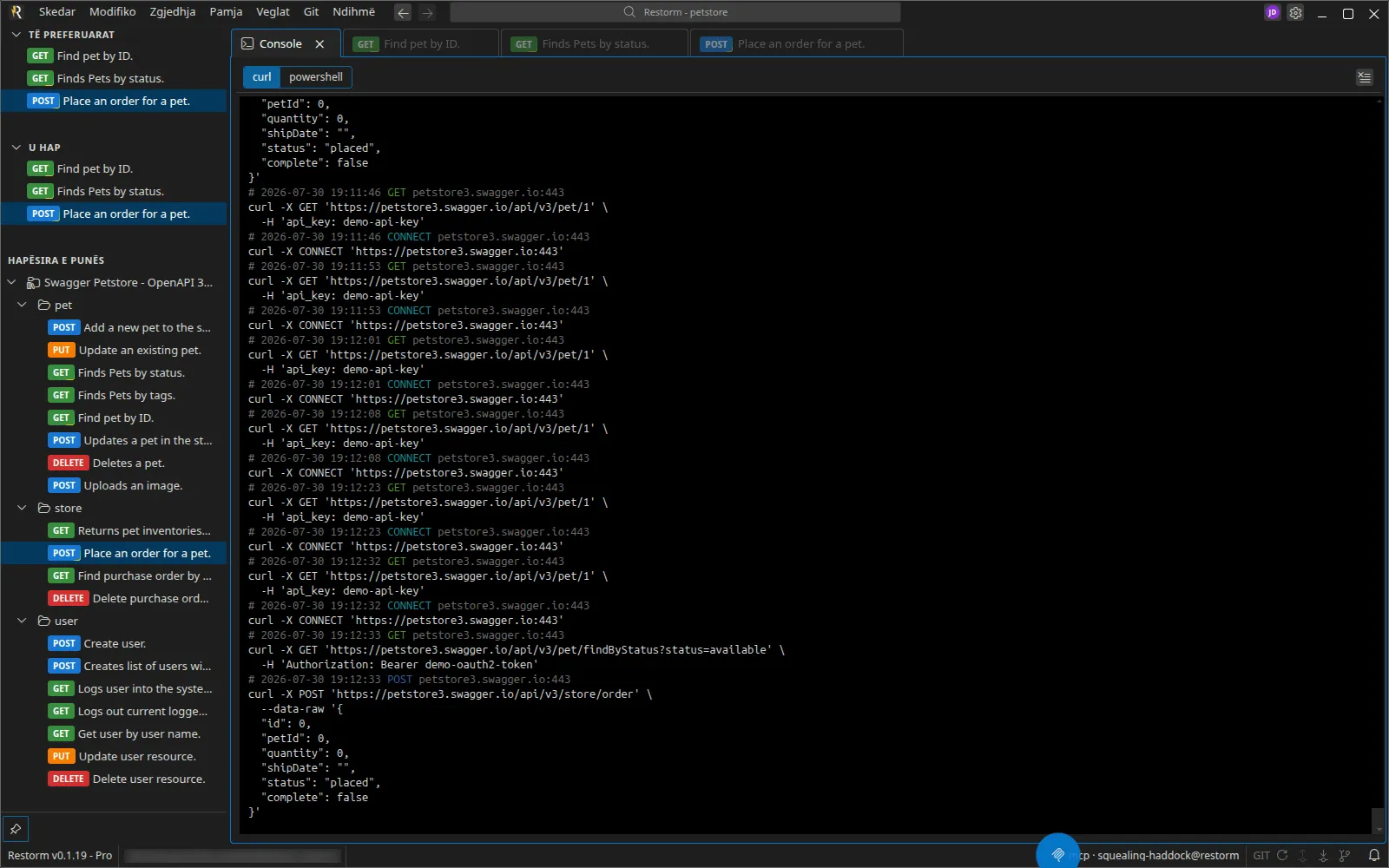
Task: Open the Git menu
Action: coord(311,12)
